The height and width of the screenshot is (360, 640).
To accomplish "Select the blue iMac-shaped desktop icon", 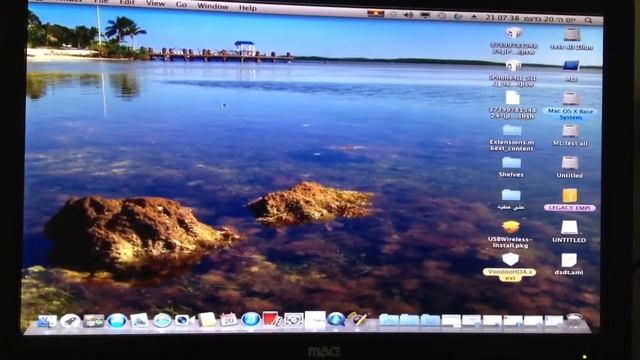I will (x=571, y=66).
